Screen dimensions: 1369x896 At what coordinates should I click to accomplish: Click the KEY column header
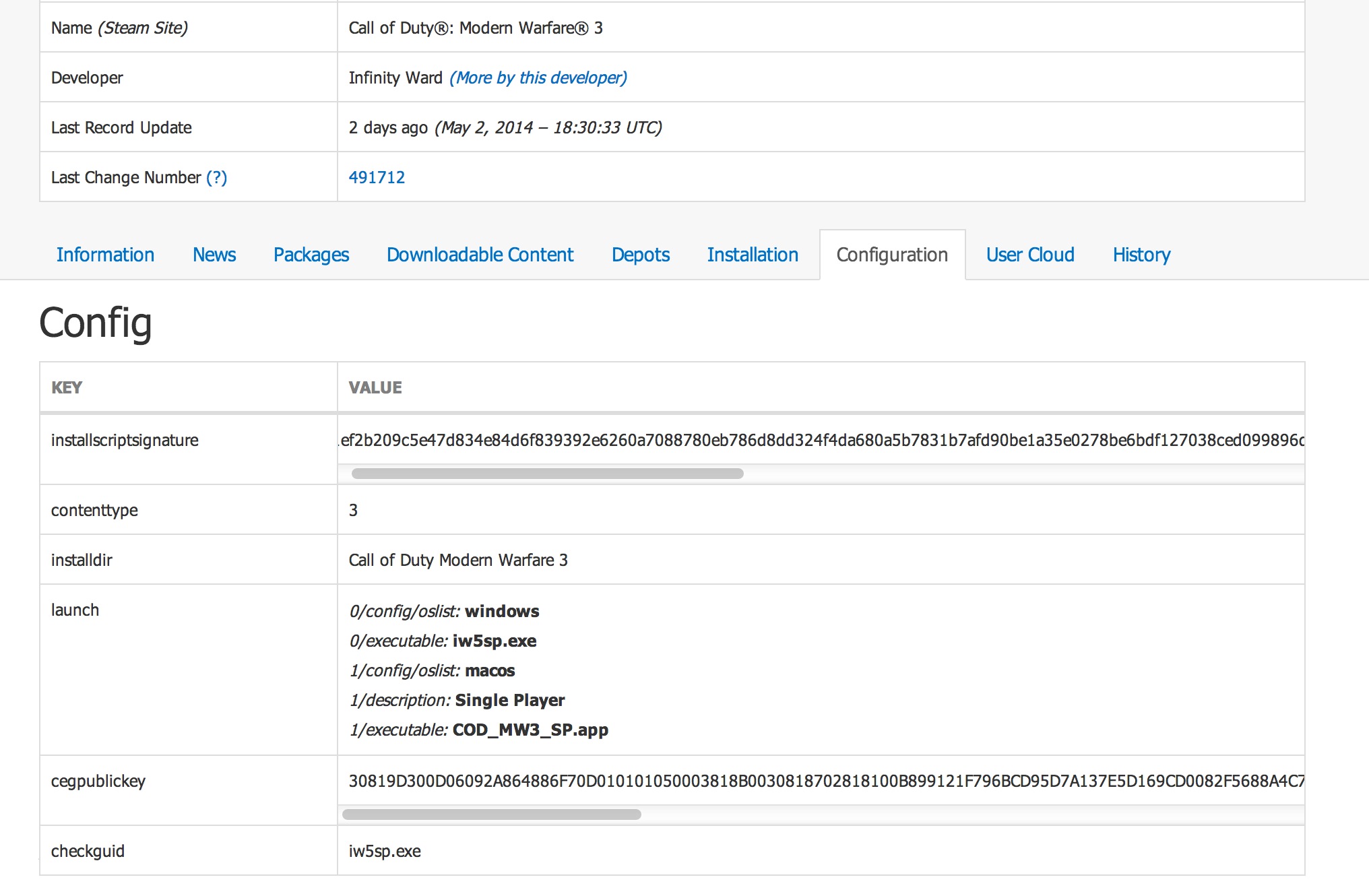tap(189, 387)
